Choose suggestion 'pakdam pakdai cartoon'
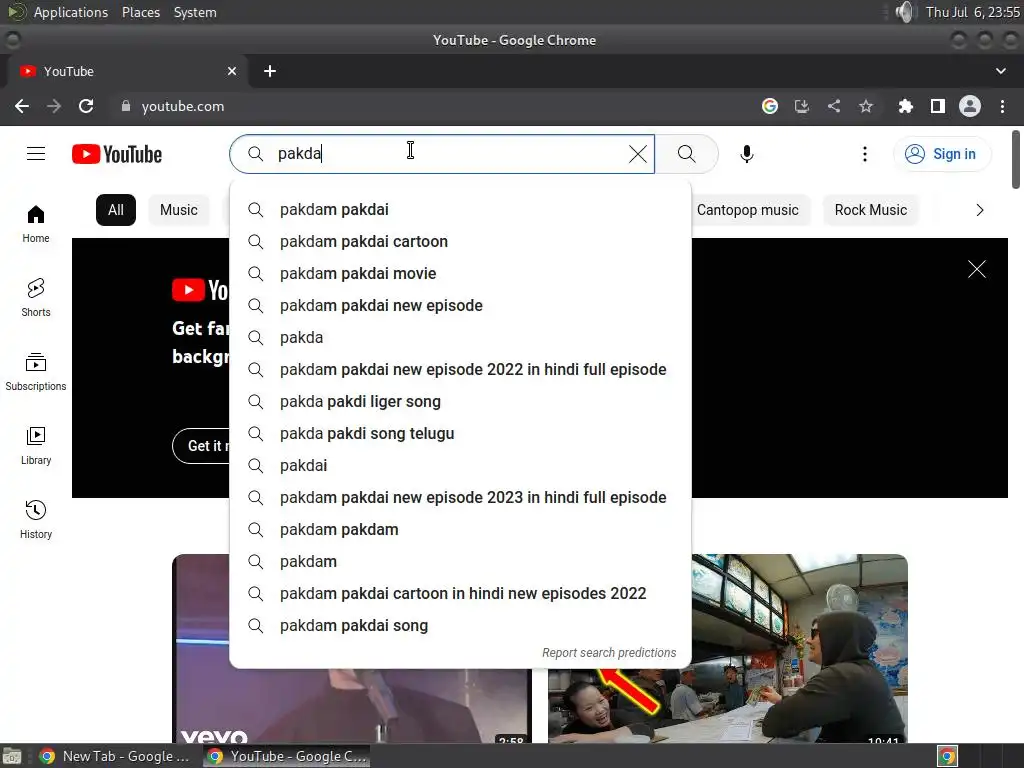Image resolution: width=1024 pixels, height=768 pixels. click(460, 242)
